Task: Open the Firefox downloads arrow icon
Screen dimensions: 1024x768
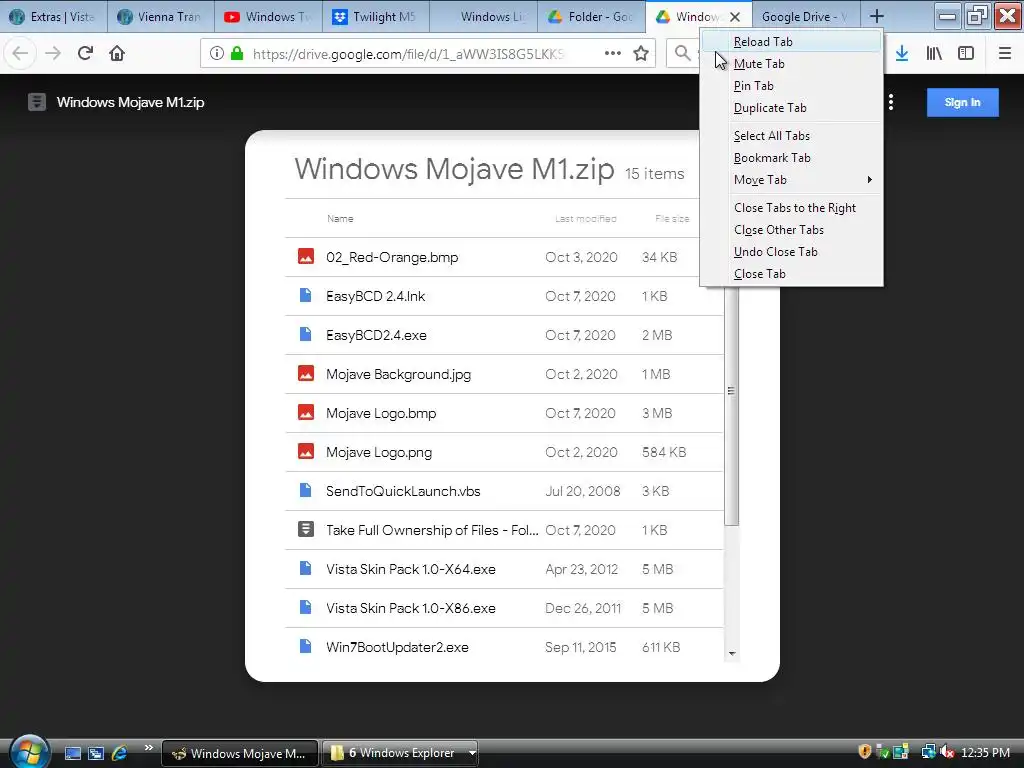Action: (x=902, y=53)
